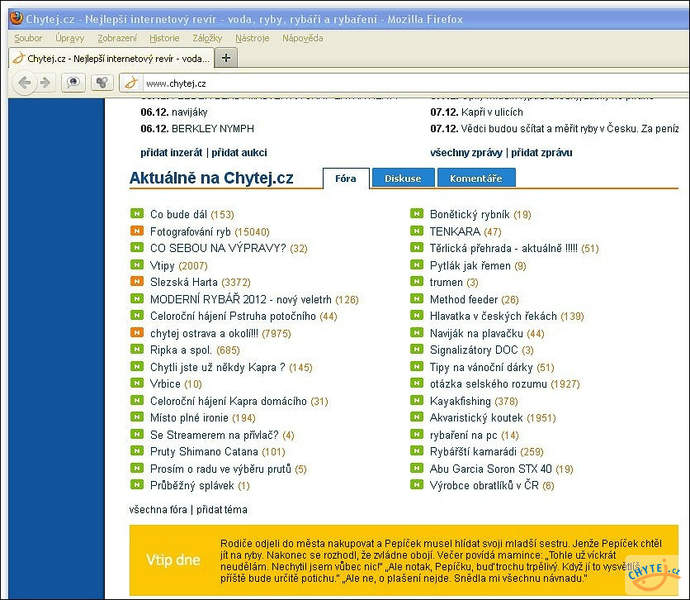Open Tipy na vánoční dárky forum

[481, 367]
